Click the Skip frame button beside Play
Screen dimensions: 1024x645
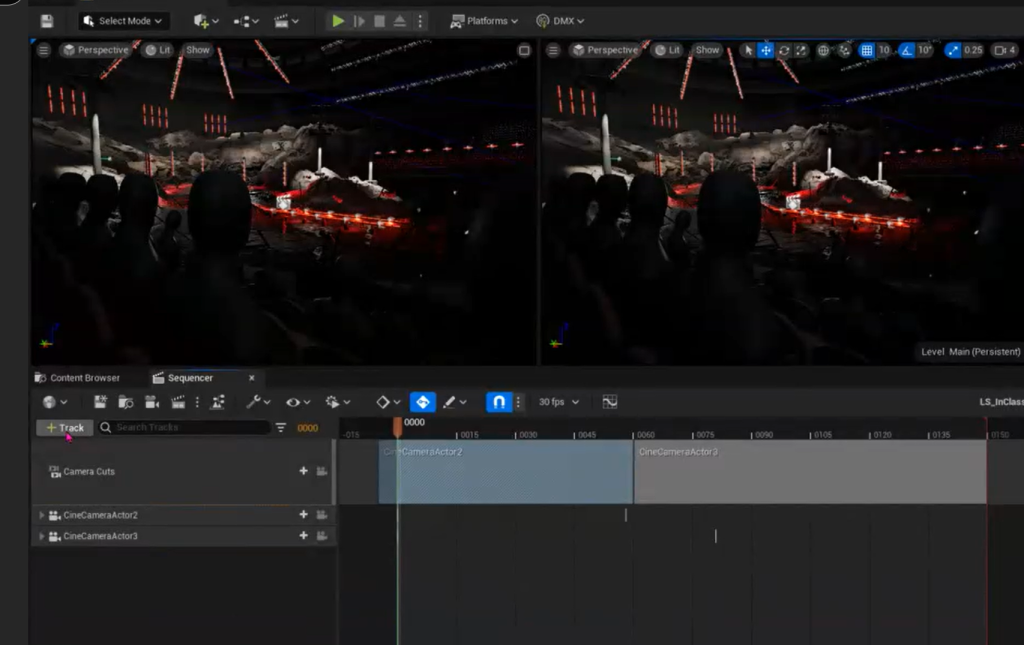click(359, 21)
